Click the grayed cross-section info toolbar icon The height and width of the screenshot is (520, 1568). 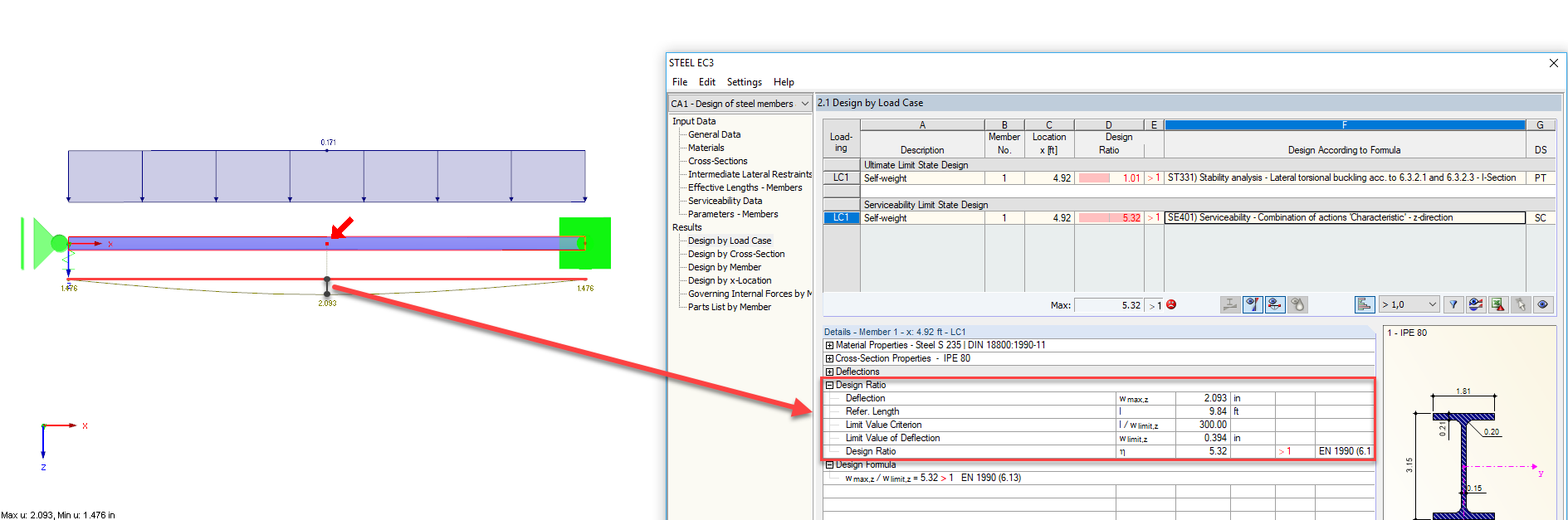(x=1230, y=304)
